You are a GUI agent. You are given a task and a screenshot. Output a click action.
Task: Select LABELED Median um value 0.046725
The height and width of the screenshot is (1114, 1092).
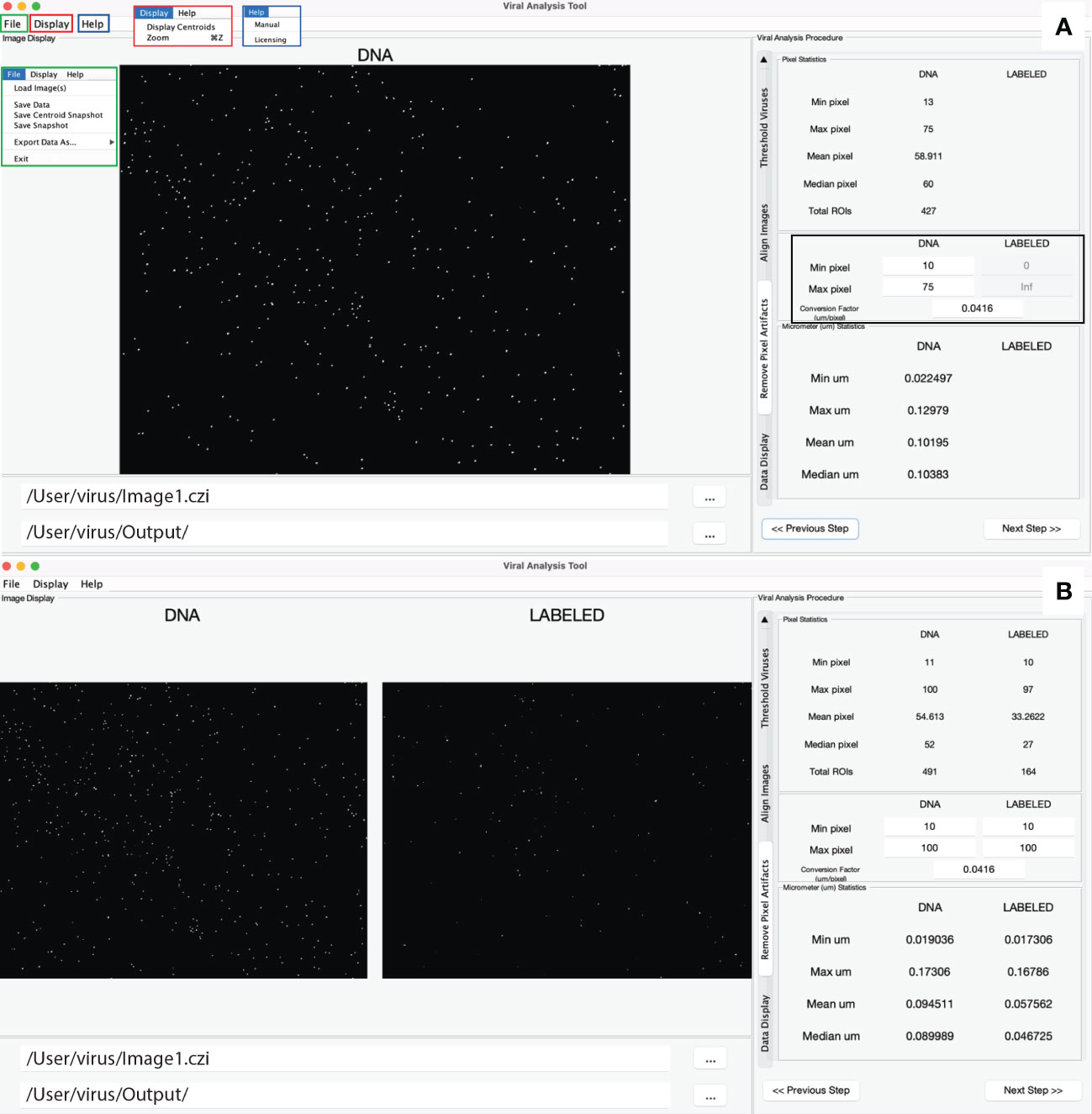coord(1028,1036)
